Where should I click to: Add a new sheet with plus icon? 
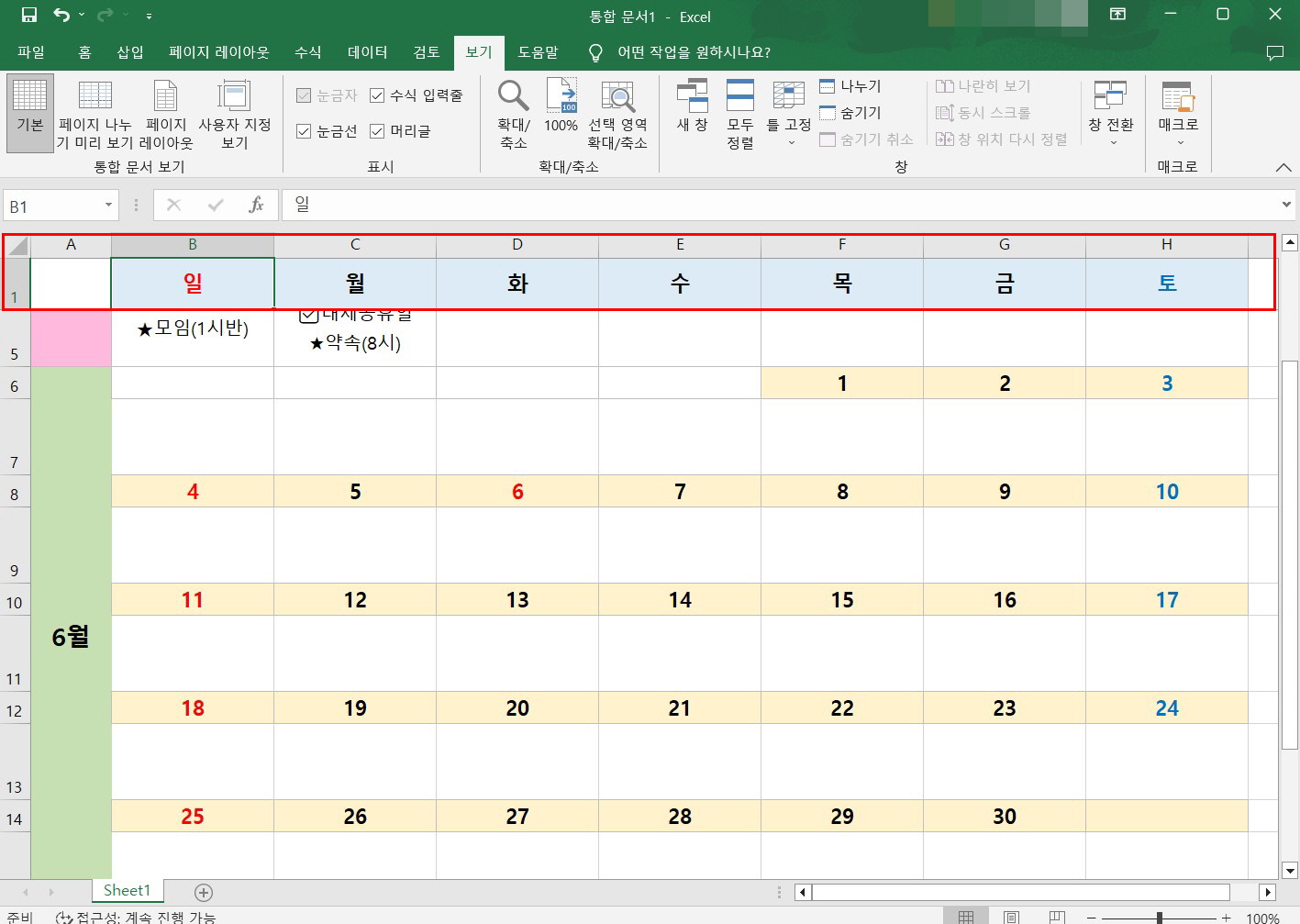204,892
